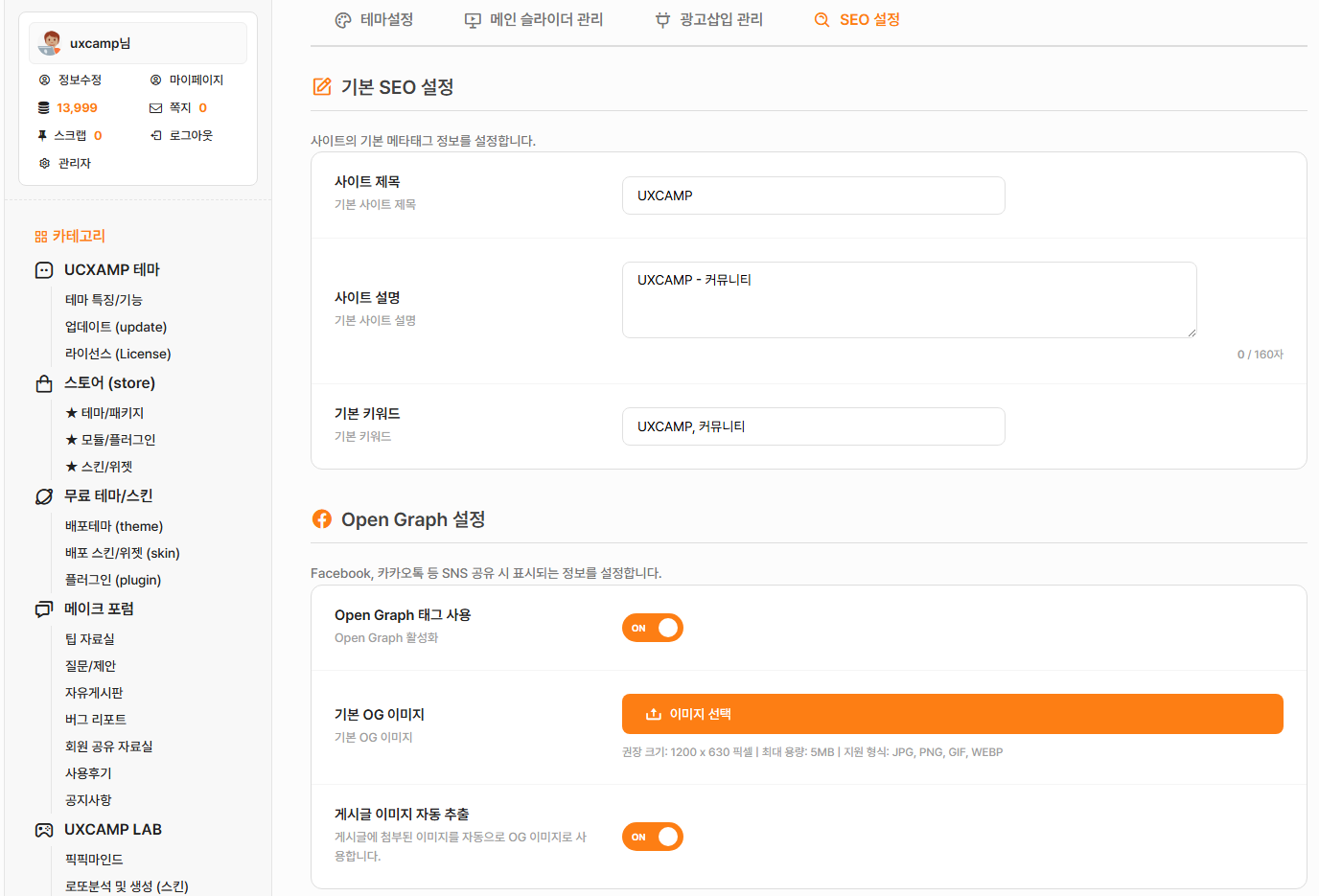The width and height of the screenshot is (1319, 896).
Task: Click the UCXAMP 테마 chat bubble icon
Action: tap(44, 270)
